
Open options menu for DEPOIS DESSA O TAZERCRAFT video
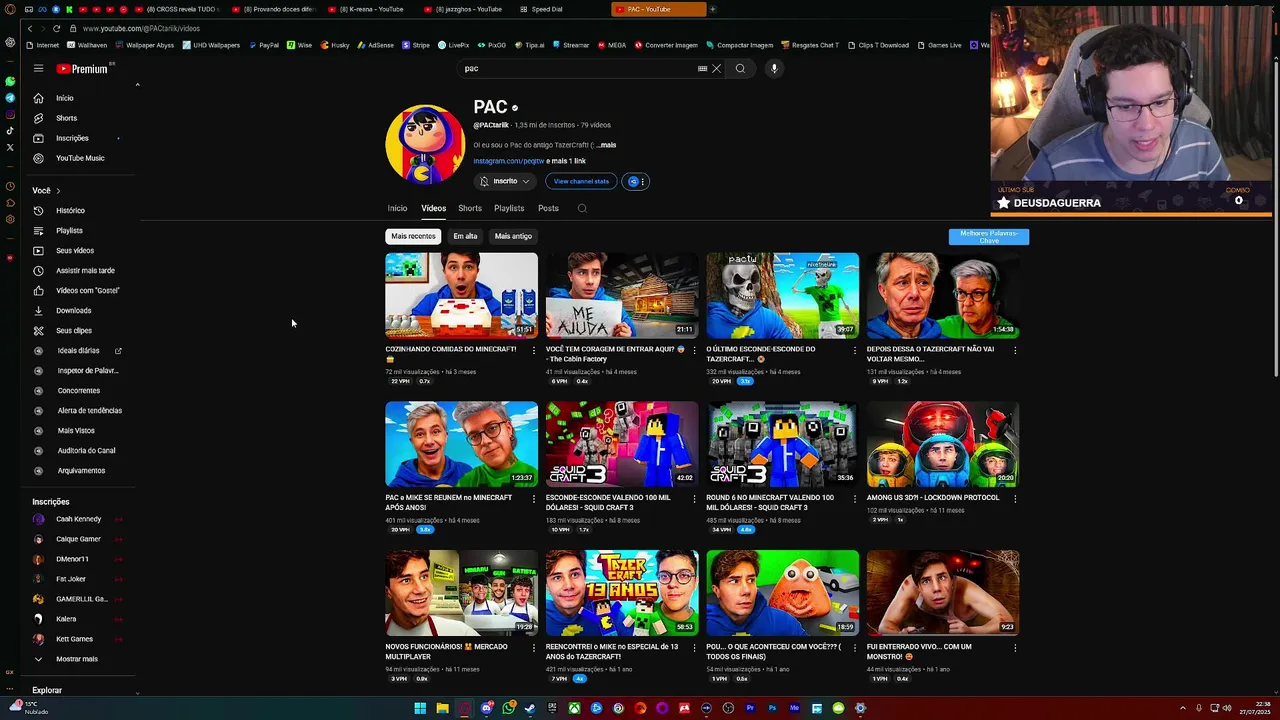click(1015, 350)
